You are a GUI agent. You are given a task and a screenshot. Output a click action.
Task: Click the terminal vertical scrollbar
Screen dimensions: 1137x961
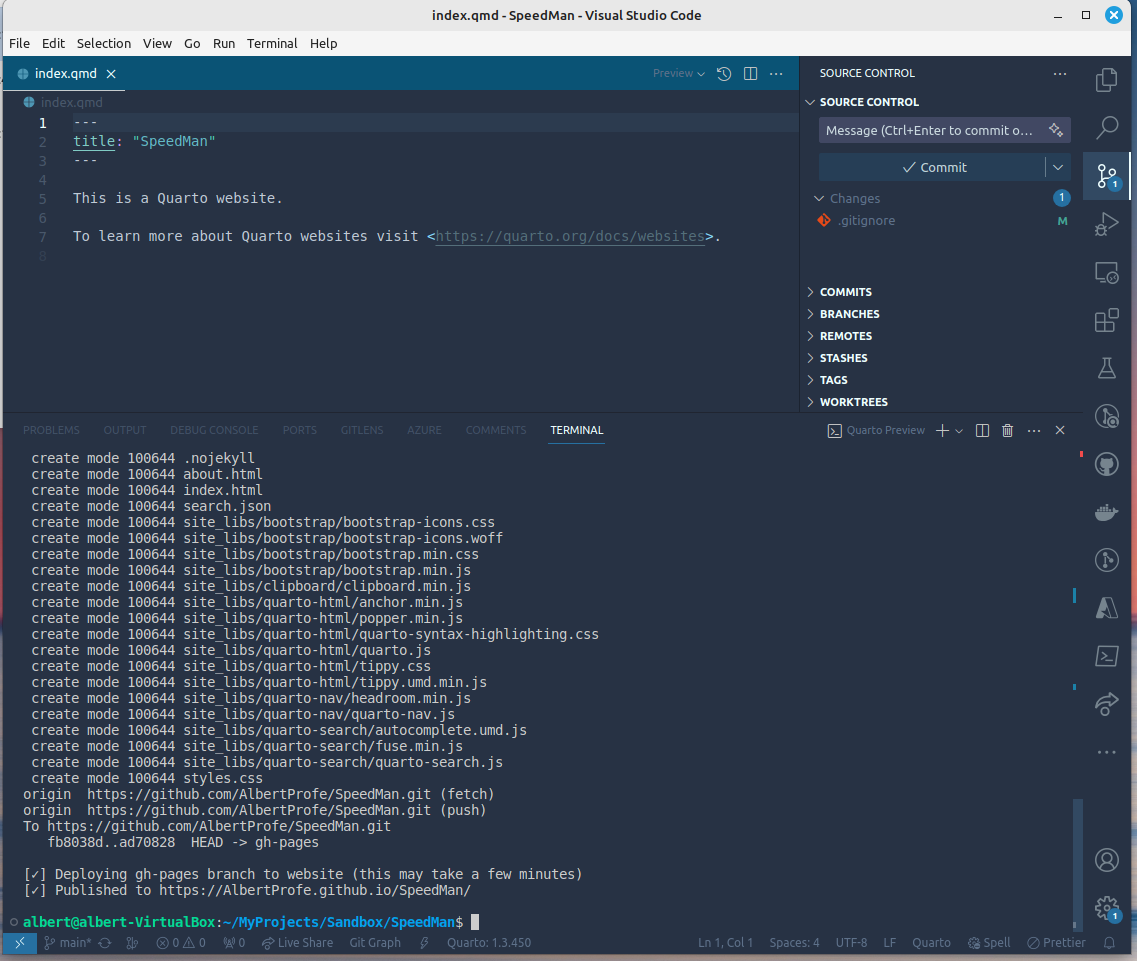tap(1078, 863)
